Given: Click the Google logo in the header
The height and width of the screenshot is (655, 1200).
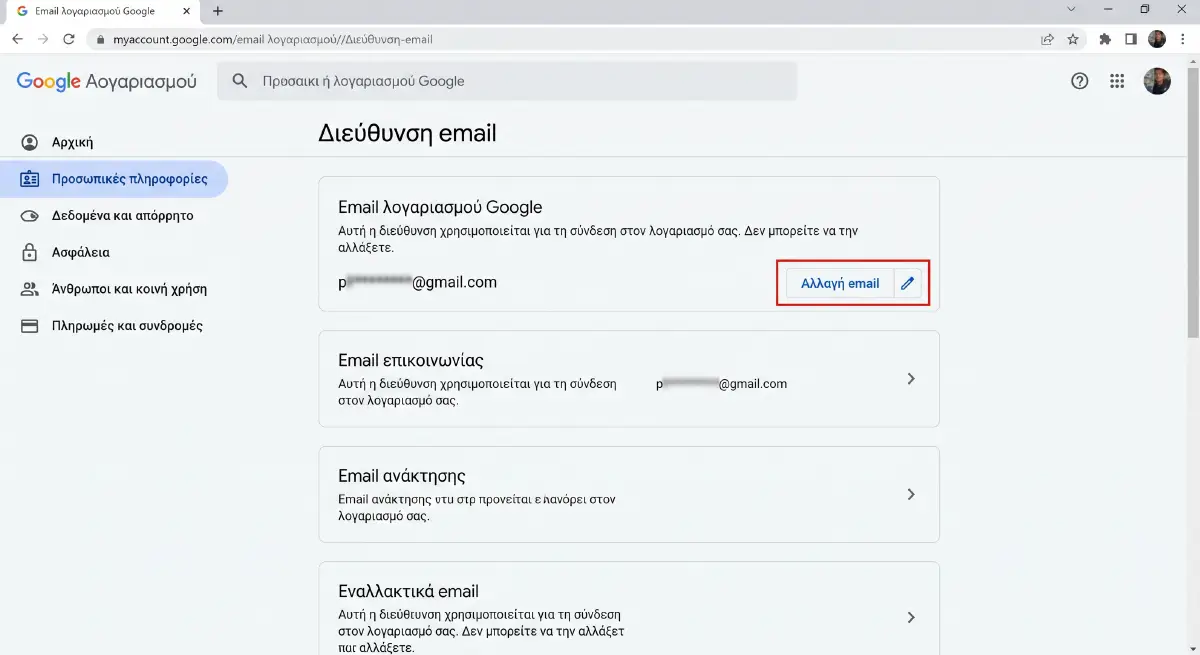Looking at the screenshot, I should 48,82.
